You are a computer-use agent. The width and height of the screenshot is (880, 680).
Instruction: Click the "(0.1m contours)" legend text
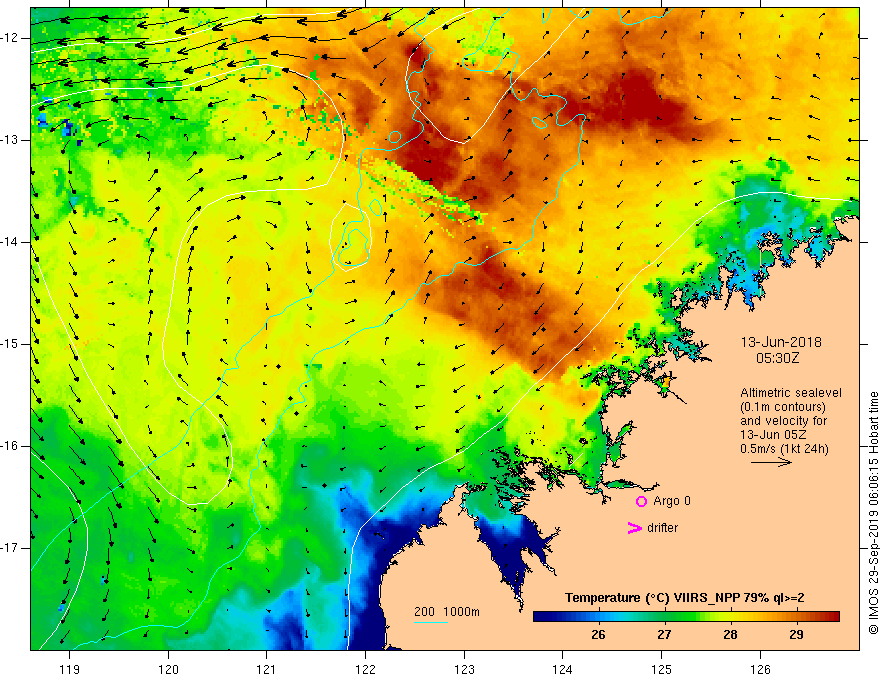click(783, 407)
